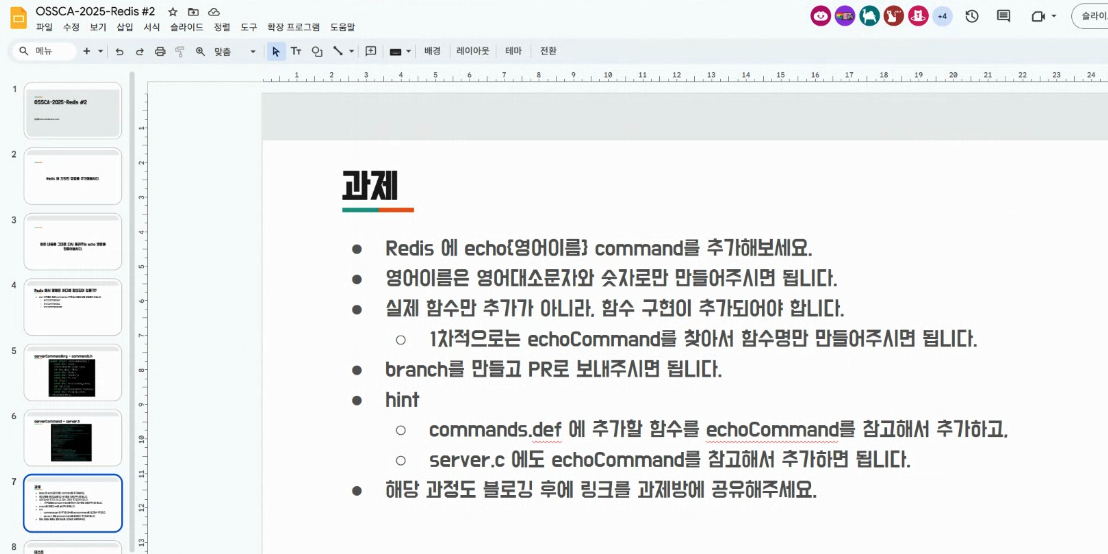Select slide 8 thumbnail
This screenshot has width=1108, height=554.
point(72,547)
